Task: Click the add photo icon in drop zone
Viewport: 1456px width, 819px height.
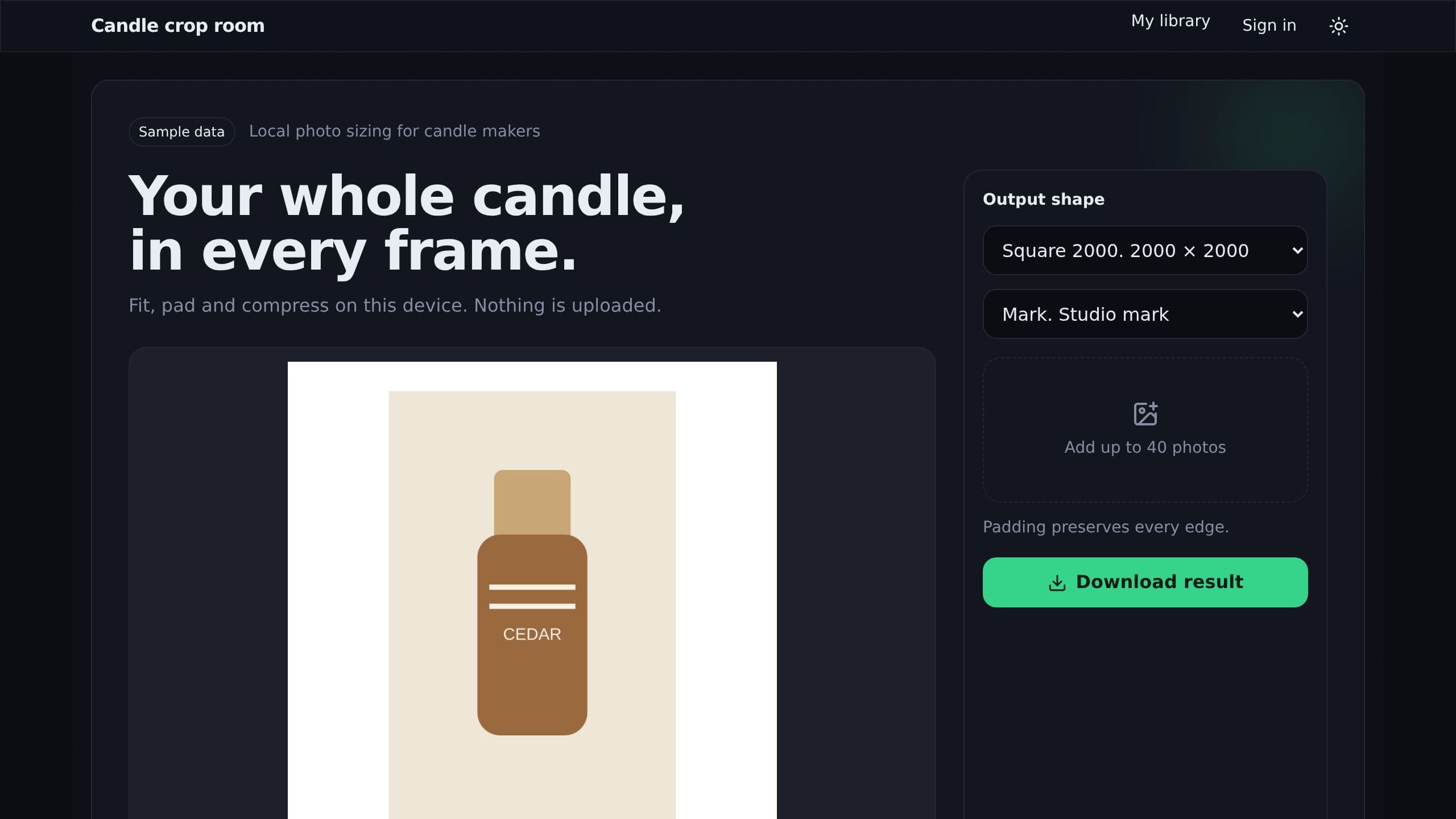Action: click(x=1145, y=413)
